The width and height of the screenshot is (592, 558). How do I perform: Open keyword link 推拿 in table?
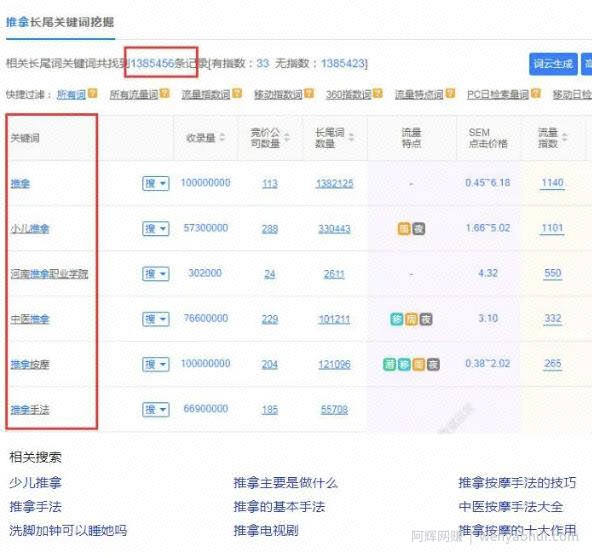pos(20,184)
